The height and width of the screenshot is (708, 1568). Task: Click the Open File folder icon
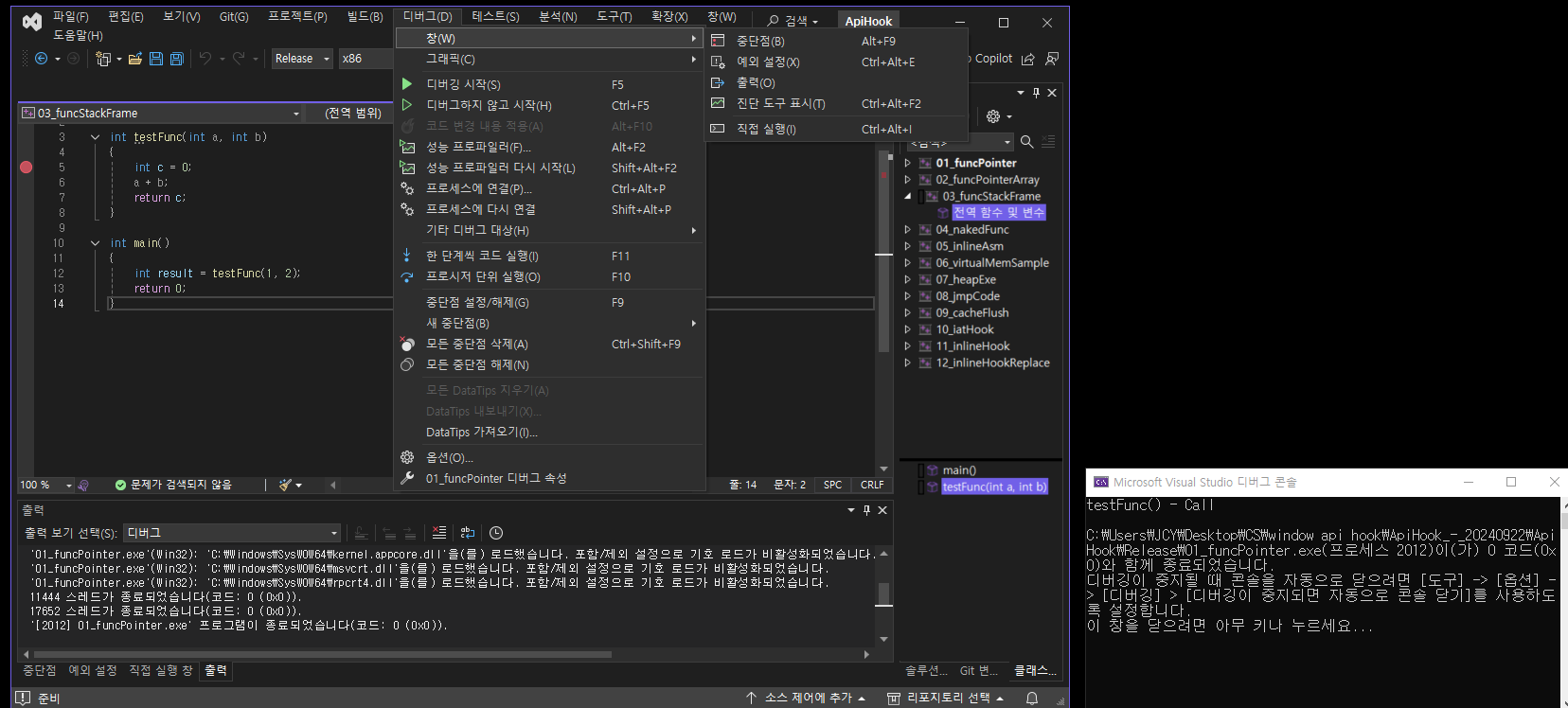click(135, 59)
